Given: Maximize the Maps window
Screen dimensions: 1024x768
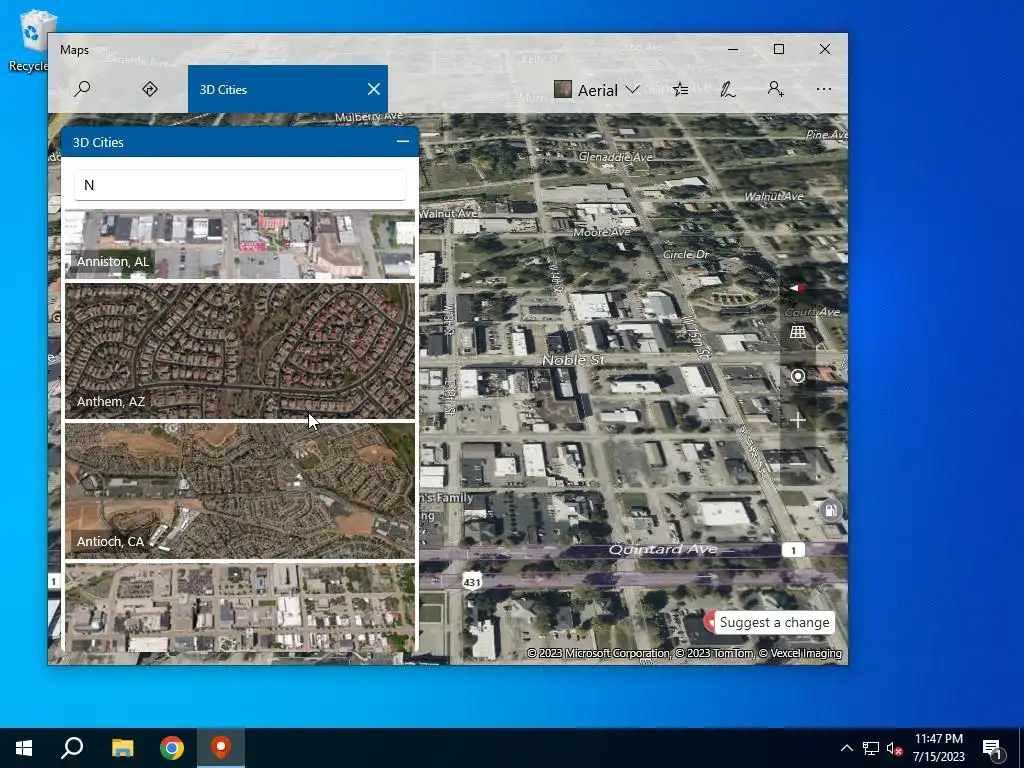Looking at the screenshot, I should tap(778, 49).
